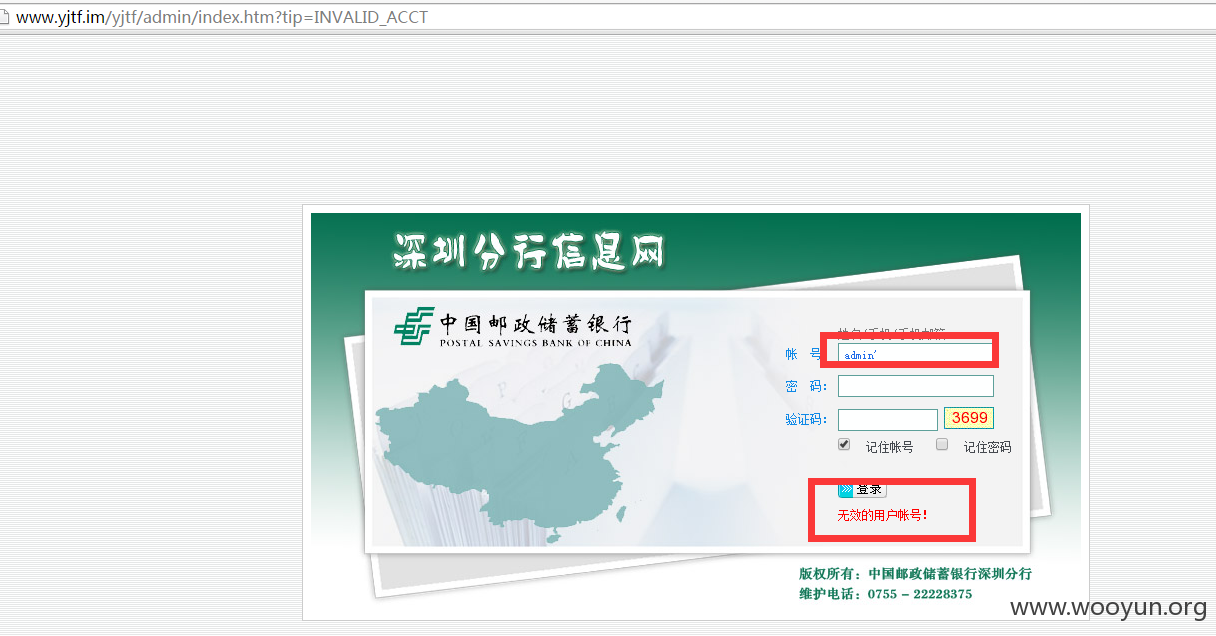Click the 版权所有 copyright line
Screen dimensions: 1216x636
point(915,574)
